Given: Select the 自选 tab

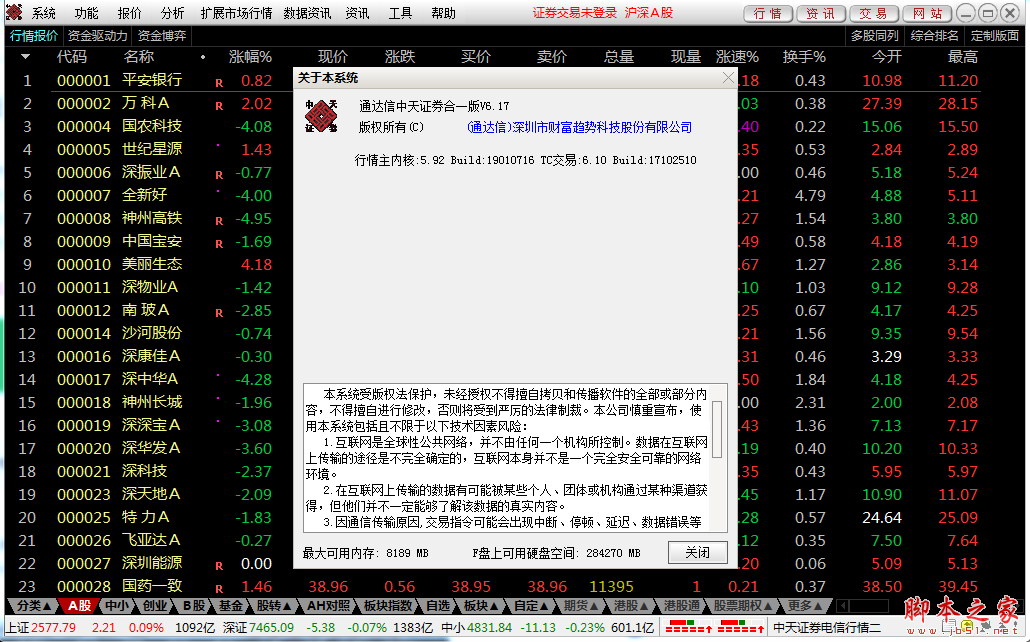Looking at the screenshot, I should pos(438,605).
